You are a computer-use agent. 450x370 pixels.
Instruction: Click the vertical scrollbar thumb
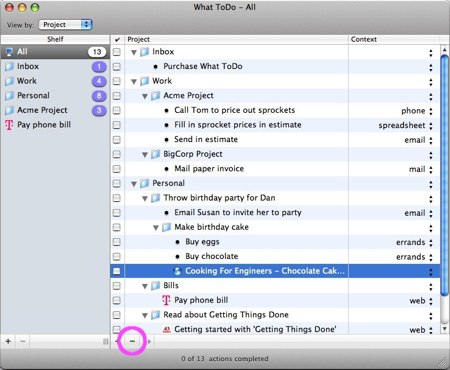point(444,175)
